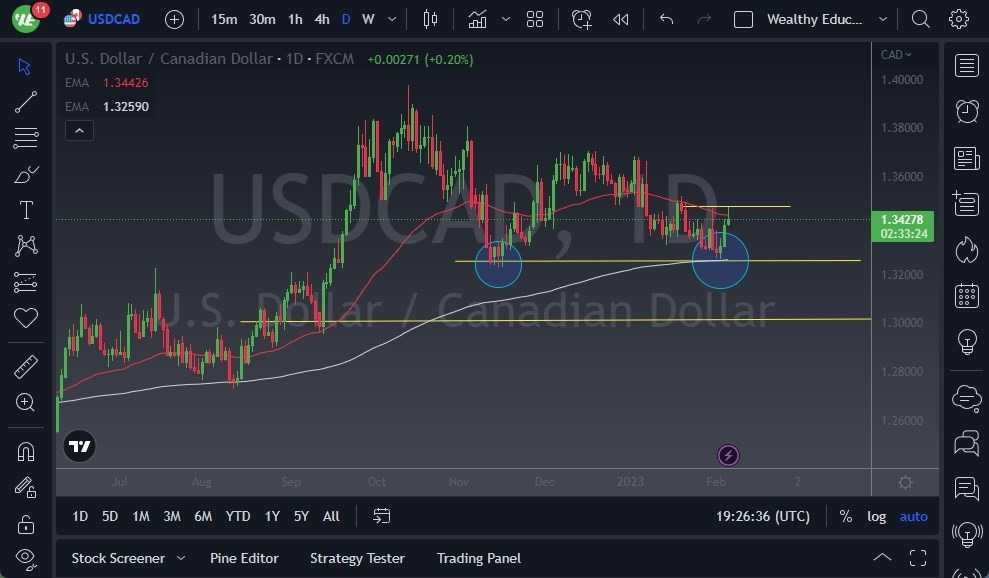Enable magnet mode for drawings
Image resolution: width=989 pixels, height=578 pixels.
[x=25, y=448]
